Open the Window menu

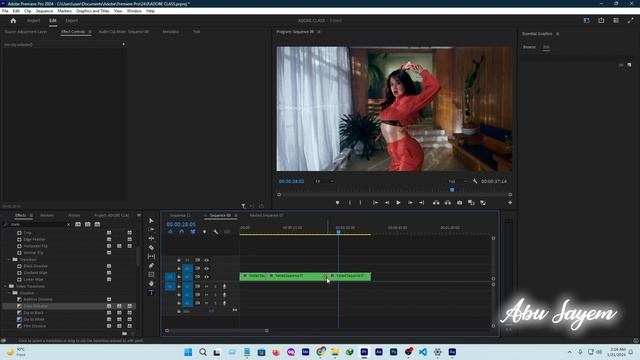click(134, 11)
